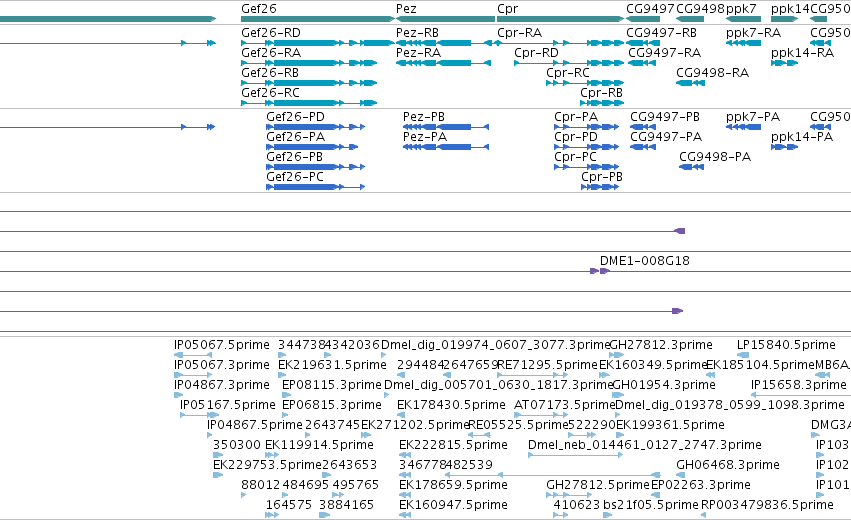Select transcript CG9497-RA
The image size is (851, 520).
click(664, 53)
